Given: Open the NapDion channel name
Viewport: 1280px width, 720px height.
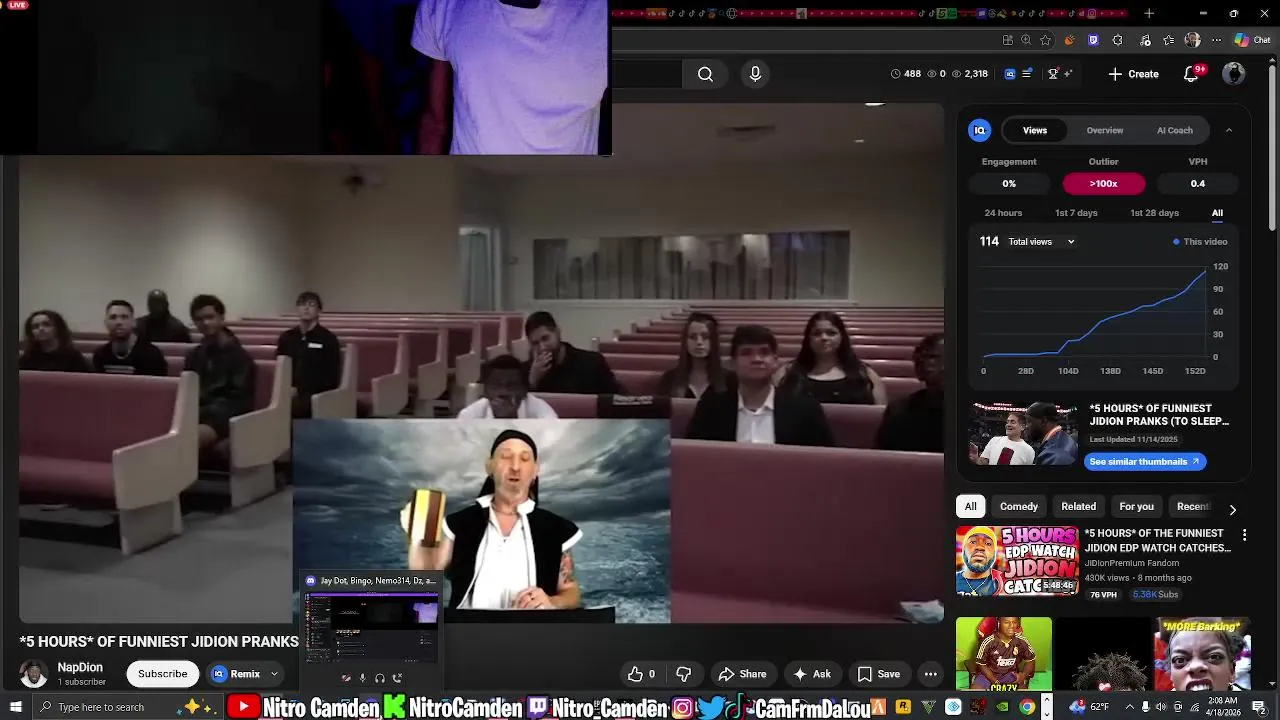Looking at the screenshot, I should click(80, 667).
